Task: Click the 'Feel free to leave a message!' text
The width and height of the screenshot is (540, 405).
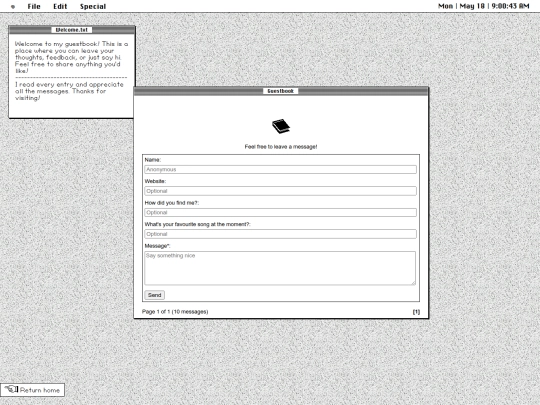Action: pos(281,147)
